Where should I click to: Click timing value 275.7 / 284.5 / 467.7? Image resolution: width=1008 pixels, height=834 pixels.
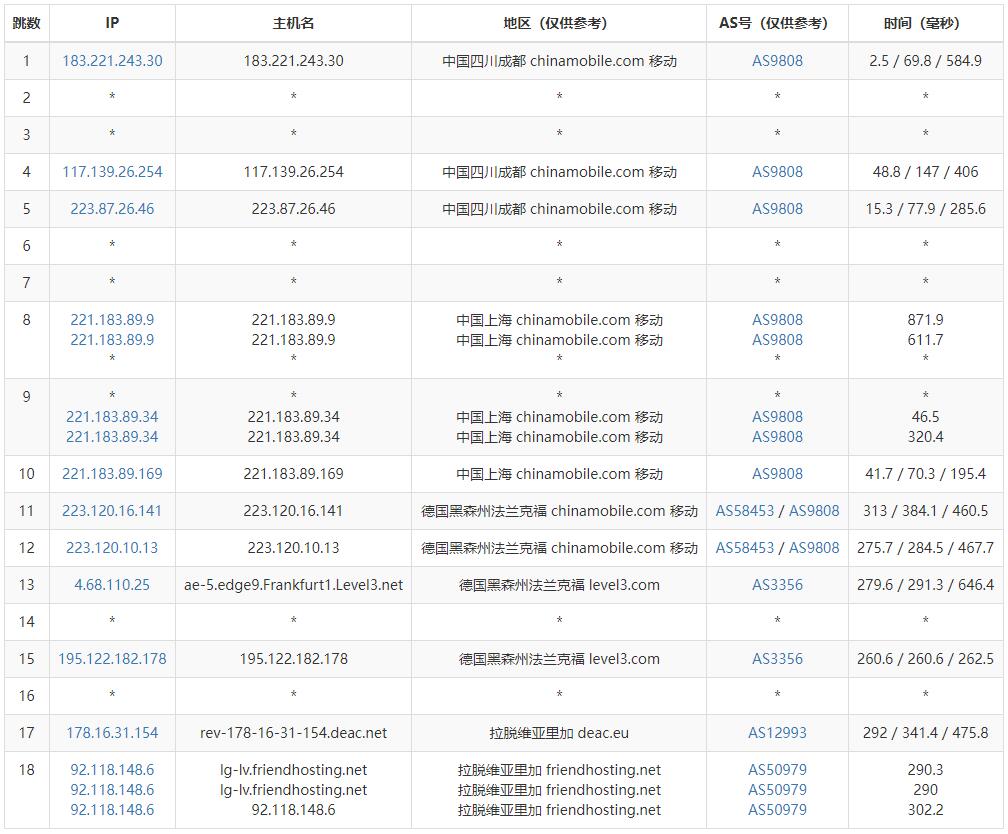(x=925, y=548)
